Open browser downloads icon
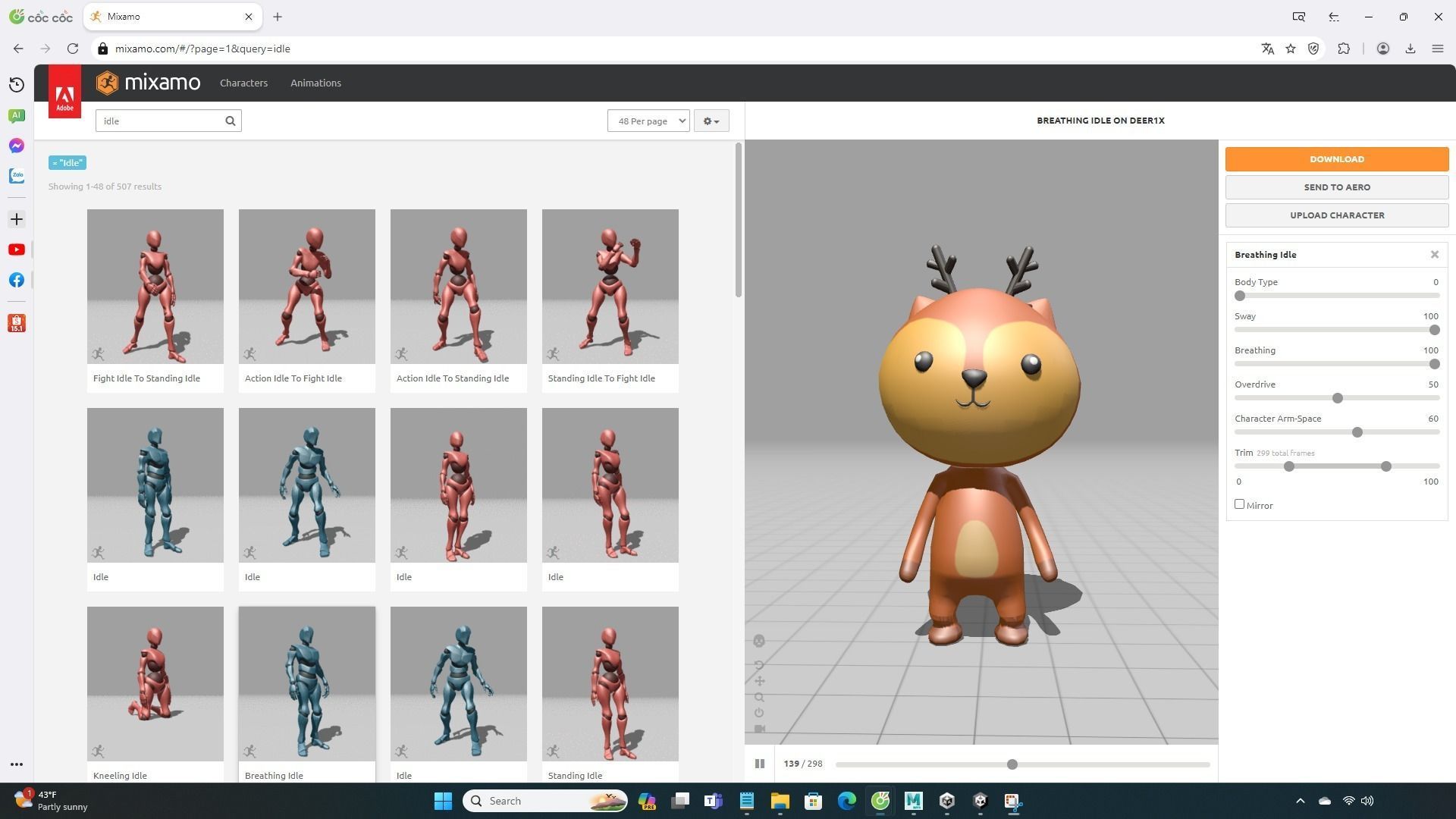This screenshot has width=1456, height=819. (x=1410, y=49)
